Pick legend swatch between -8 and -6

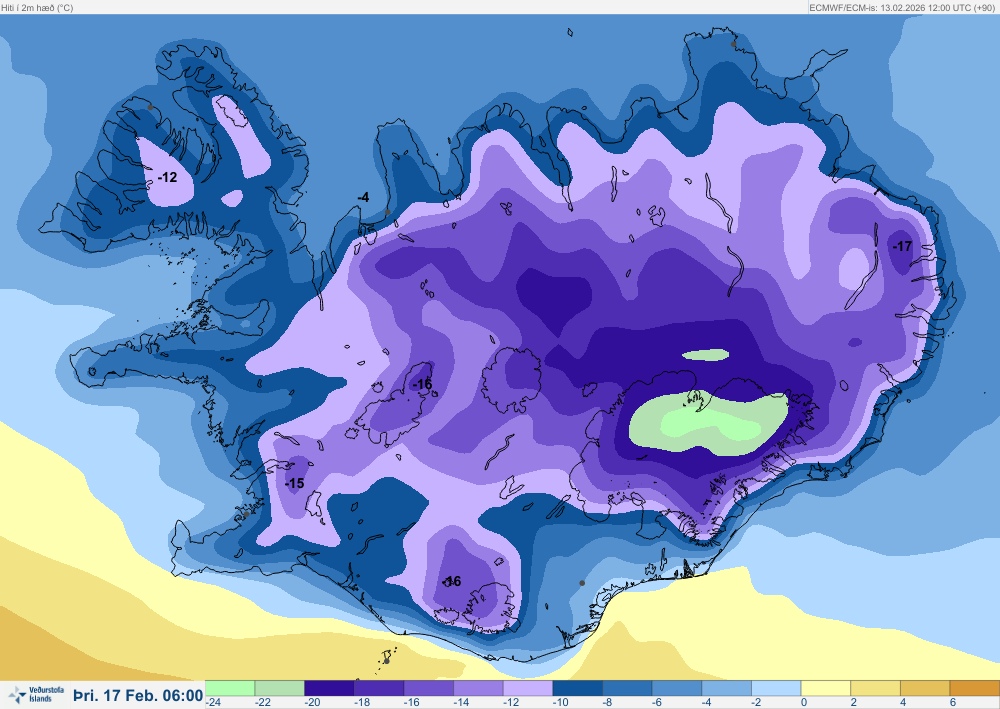click(x=627, y=688)
